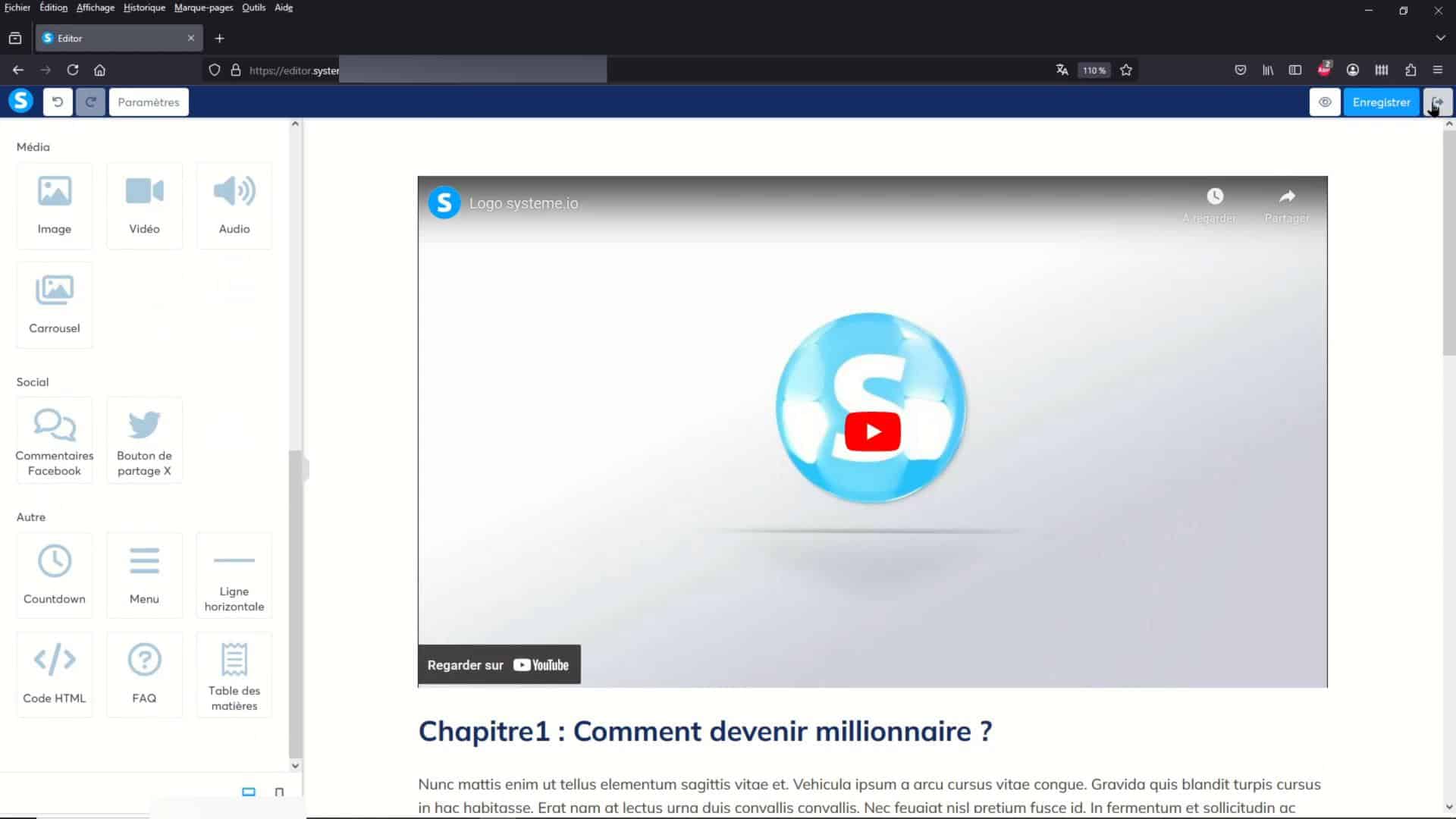Add a FAQ element
Screen dimensions: 1456x819
(144, 675)
